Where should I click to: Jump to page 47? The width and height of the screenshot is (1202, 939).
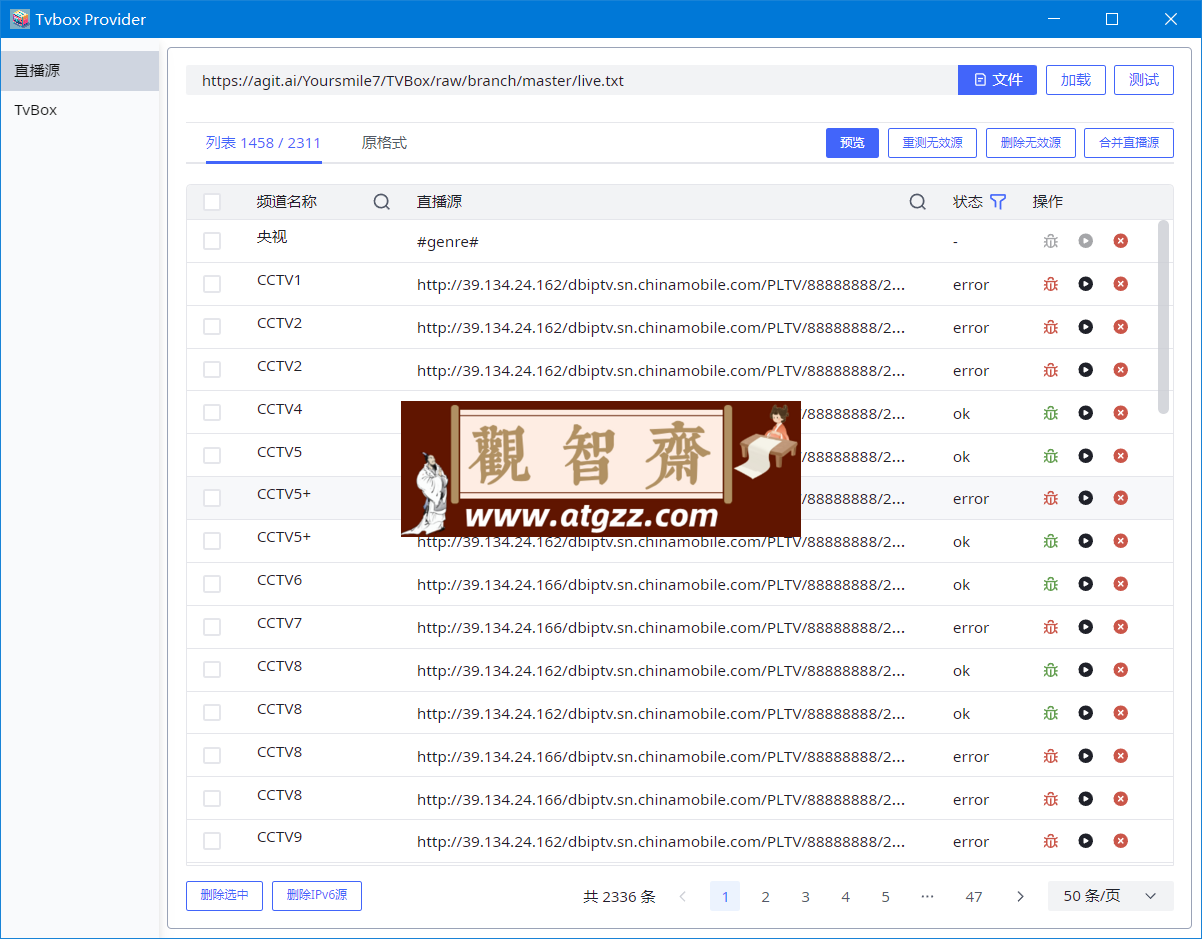tap(974, 897)
